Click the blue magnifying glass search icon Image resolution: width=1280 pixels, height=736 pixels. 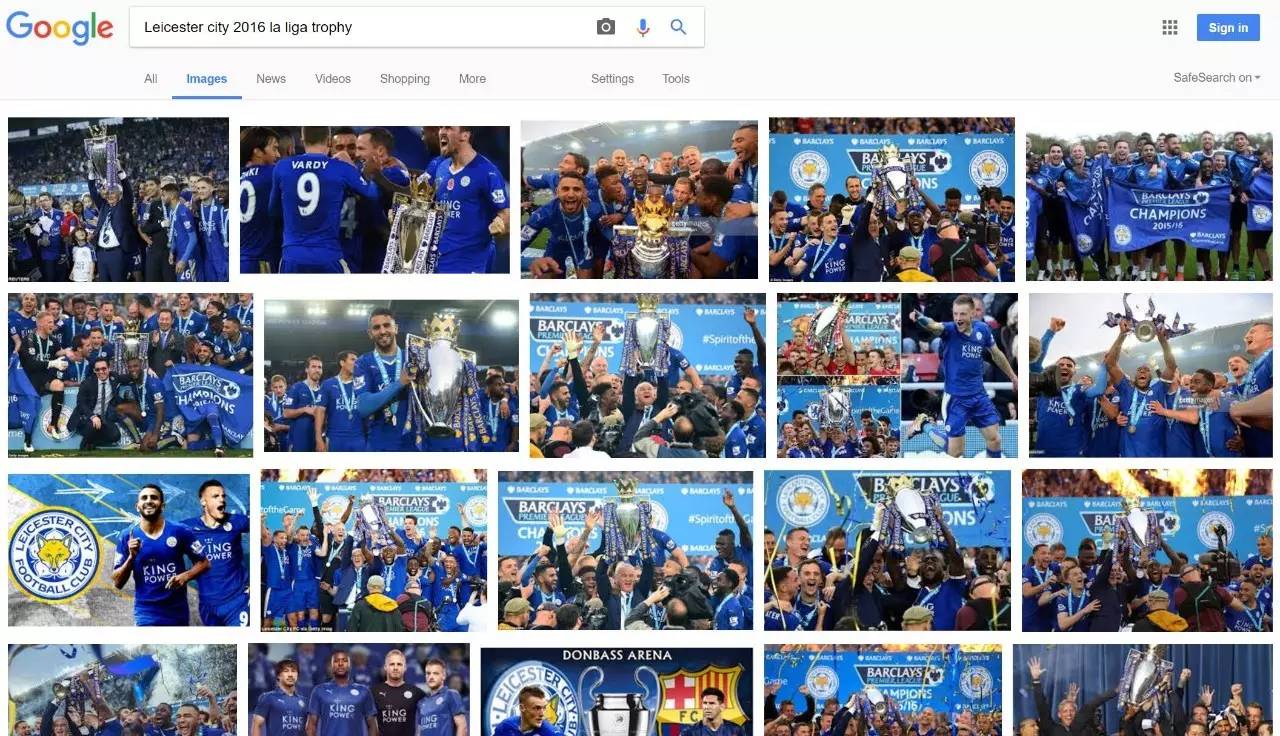pos(678,27)
